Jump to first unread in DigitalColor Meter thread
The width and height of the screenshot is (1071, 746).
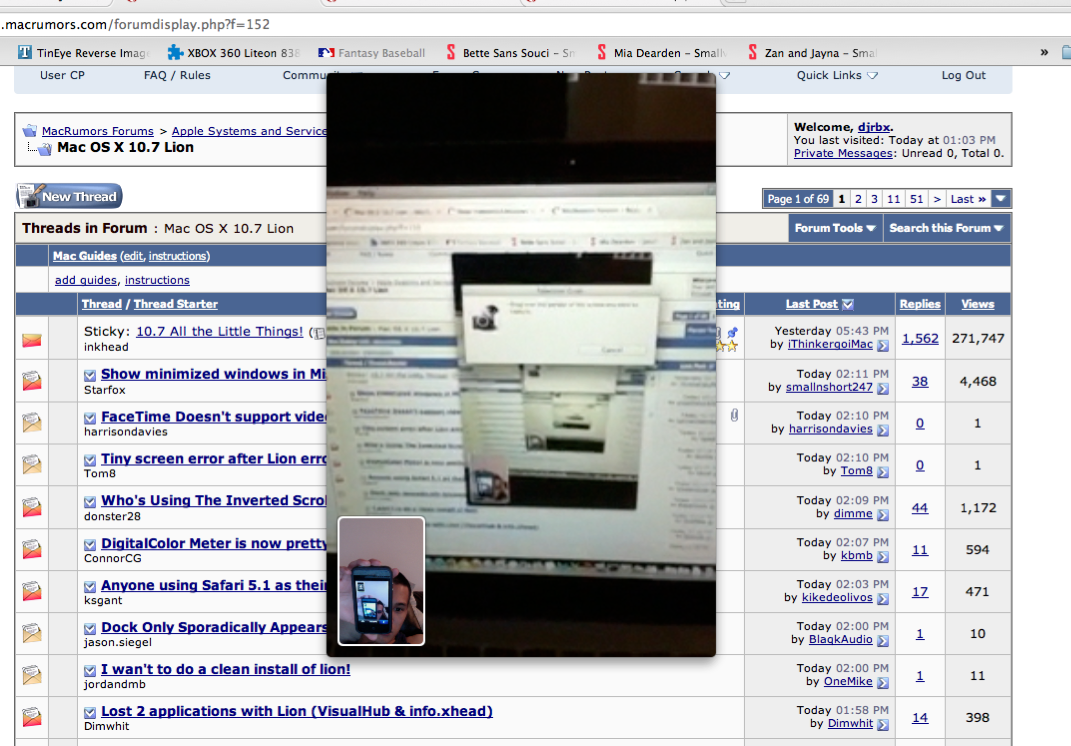(90, 544)
